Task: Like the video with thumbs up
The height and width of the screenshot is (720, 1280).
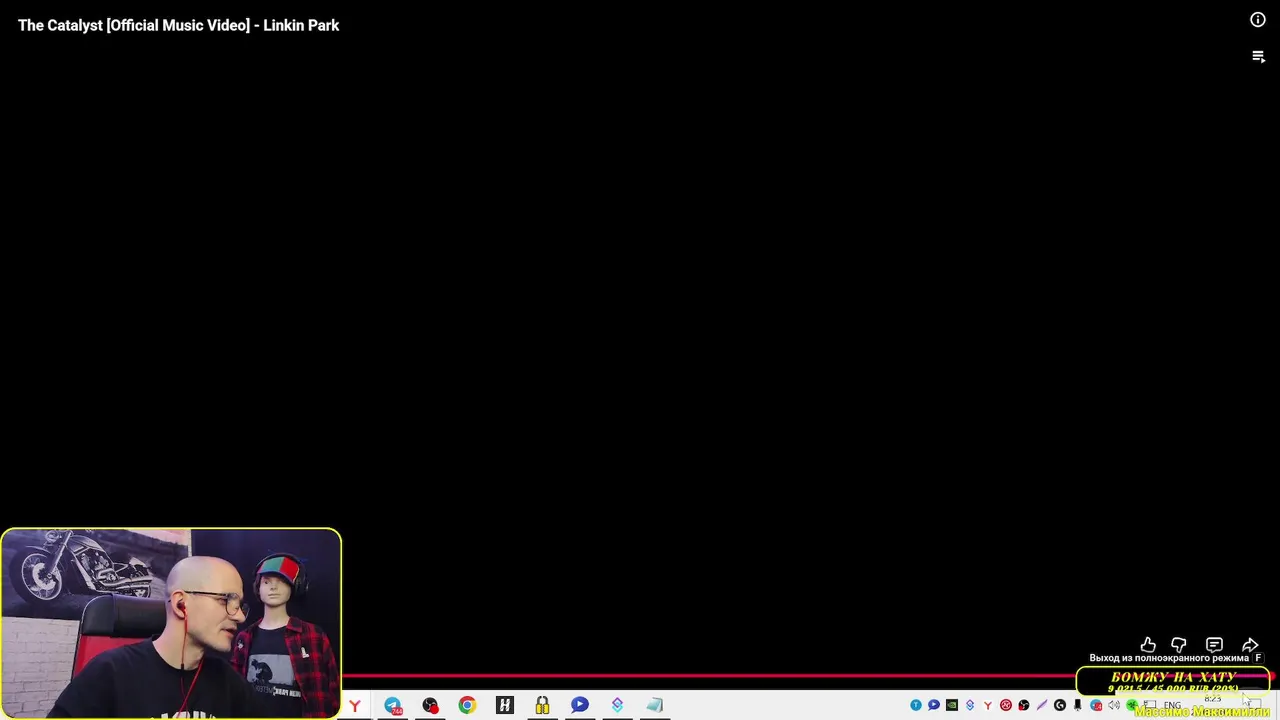Action: click(1148, 645)
